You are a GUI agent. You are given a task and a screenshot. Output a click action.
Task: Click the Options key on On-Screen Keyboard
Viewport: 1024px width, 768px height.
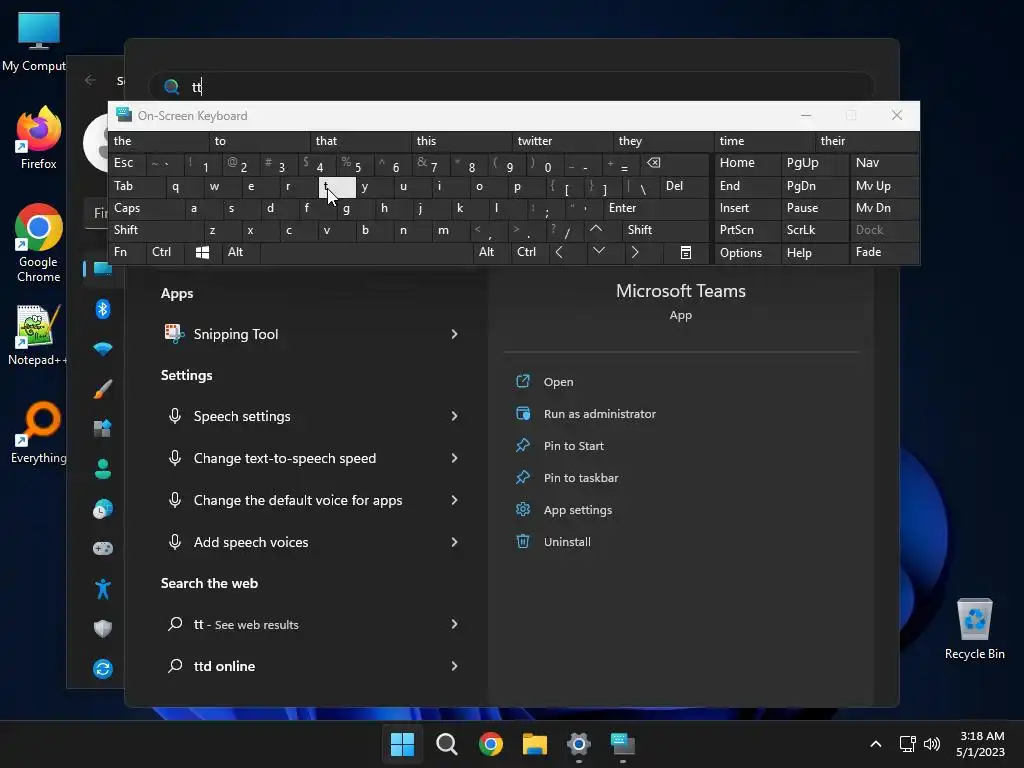pyautogui.click(x=748, y=253)
